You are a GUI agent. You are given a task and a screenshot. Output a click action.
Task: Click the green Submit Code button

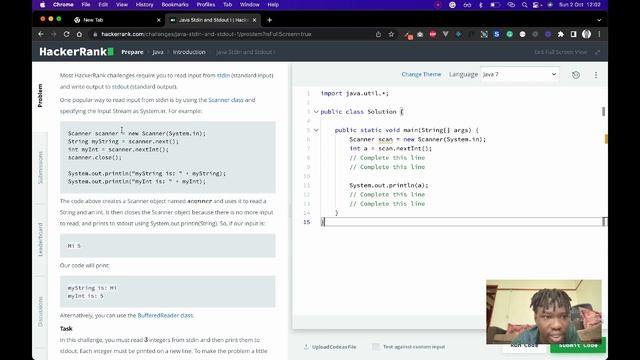(x=578, y=345)
